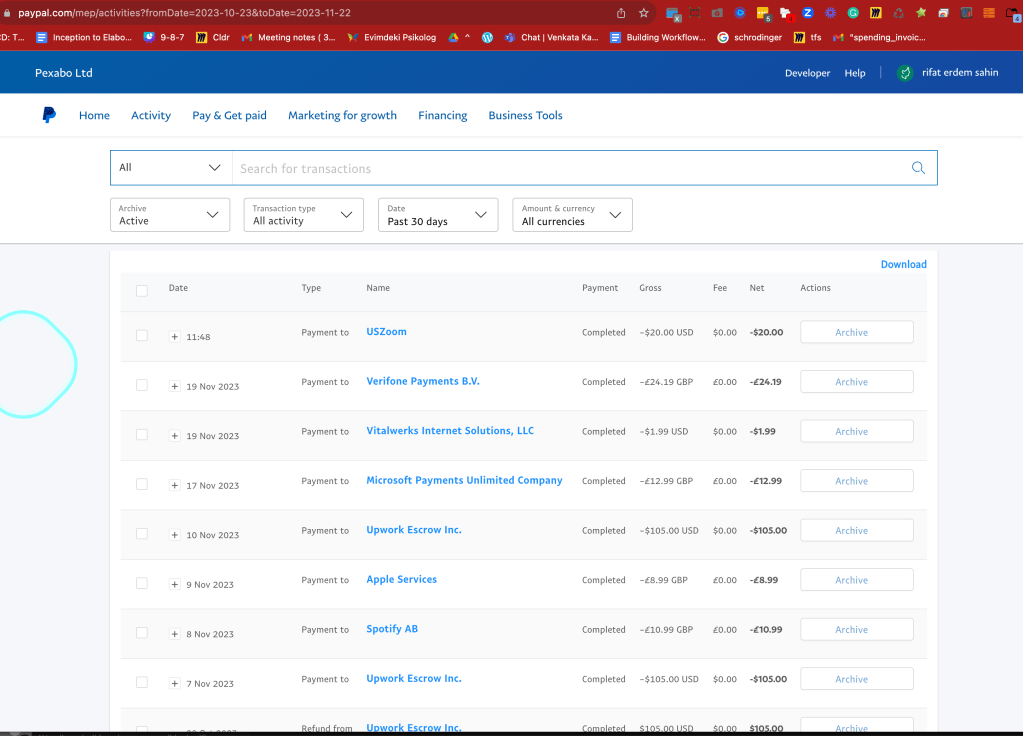Check the Verifone Payments B.V. row checkbox

pyautogui.click(x=142, y=385)
